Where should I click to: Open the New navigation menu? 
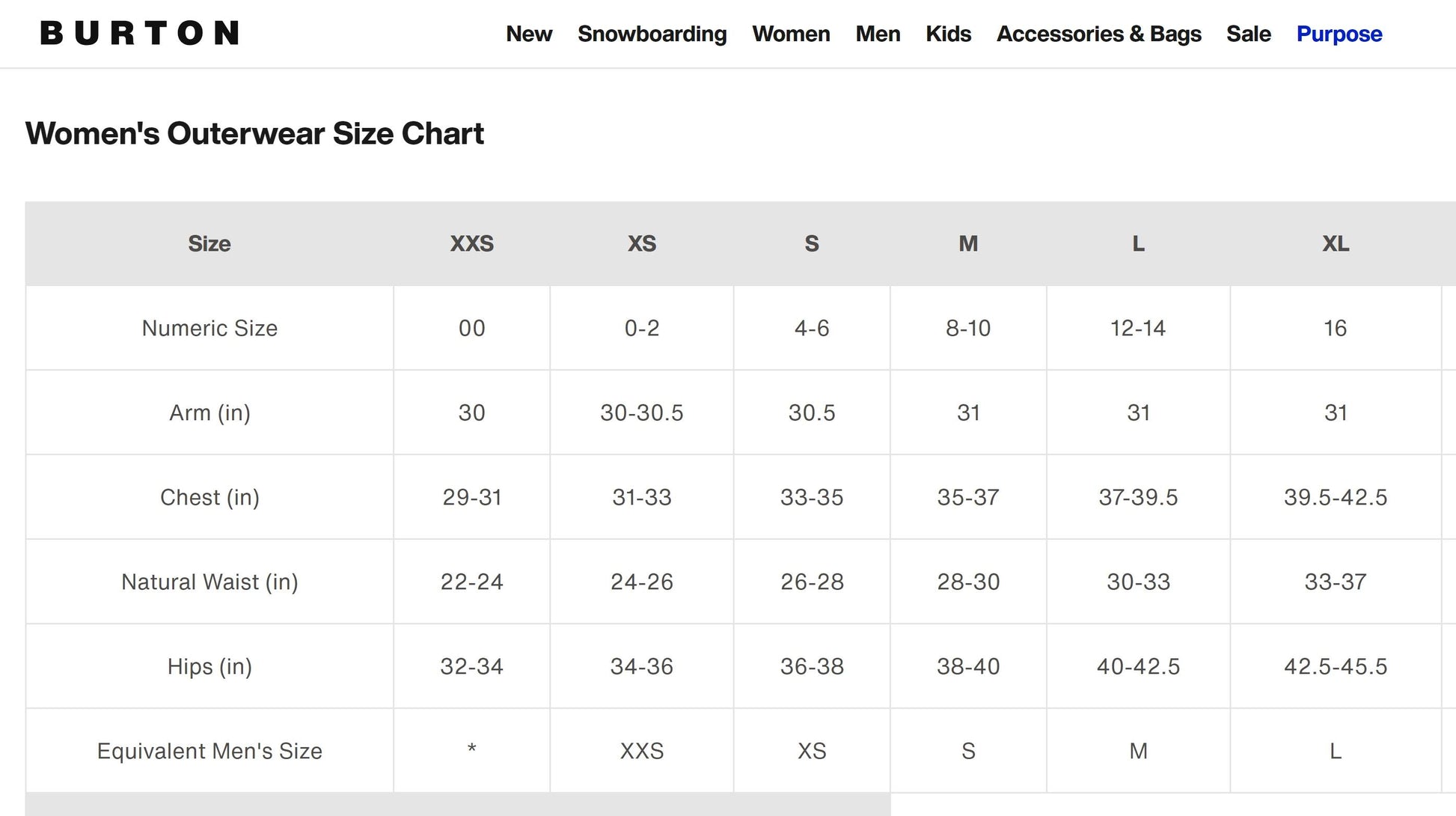pyautogui.click(x=529, y=34)
